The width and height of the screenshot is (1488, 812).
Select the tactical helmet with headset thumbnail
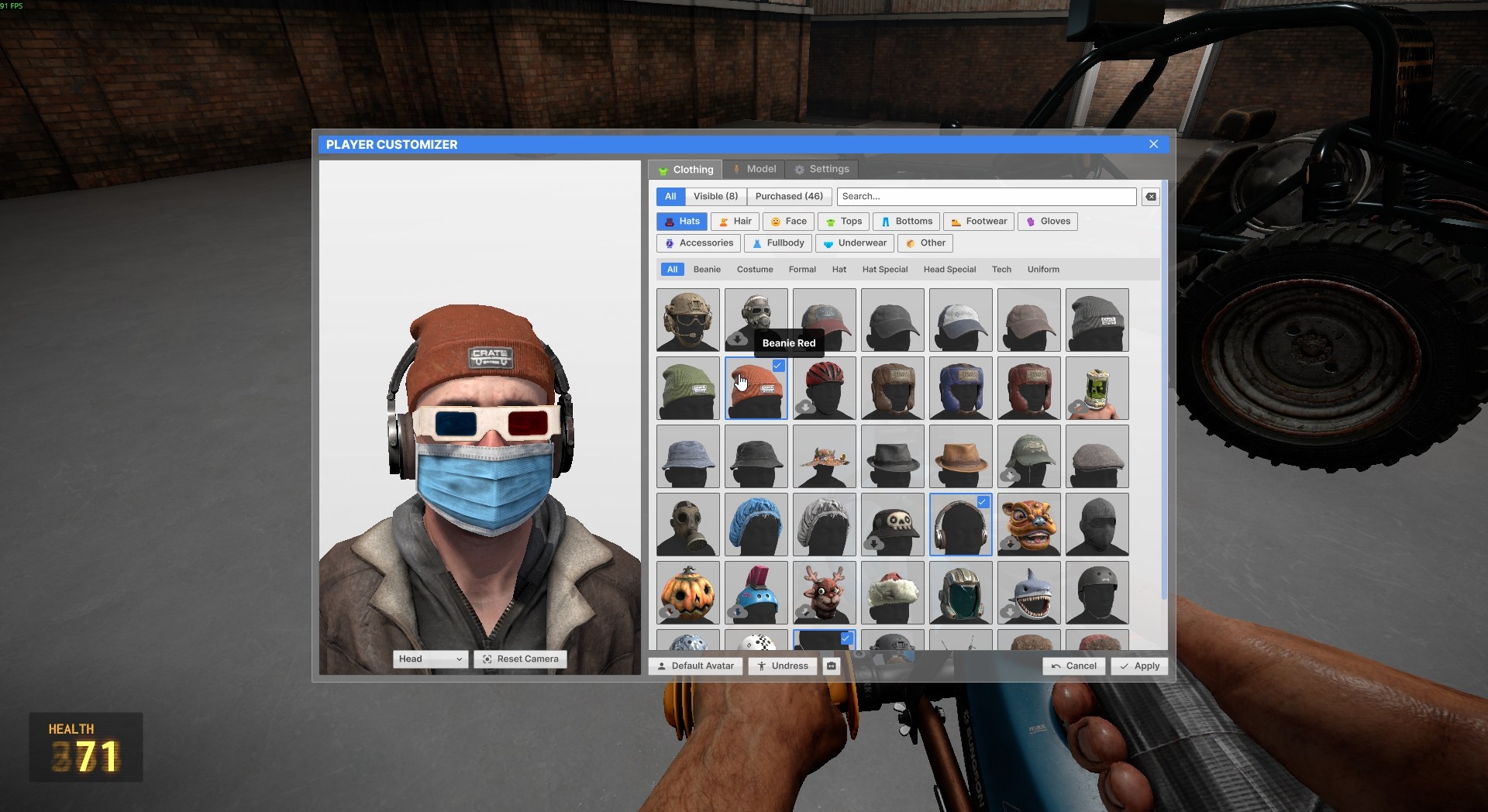click(687, 320)
